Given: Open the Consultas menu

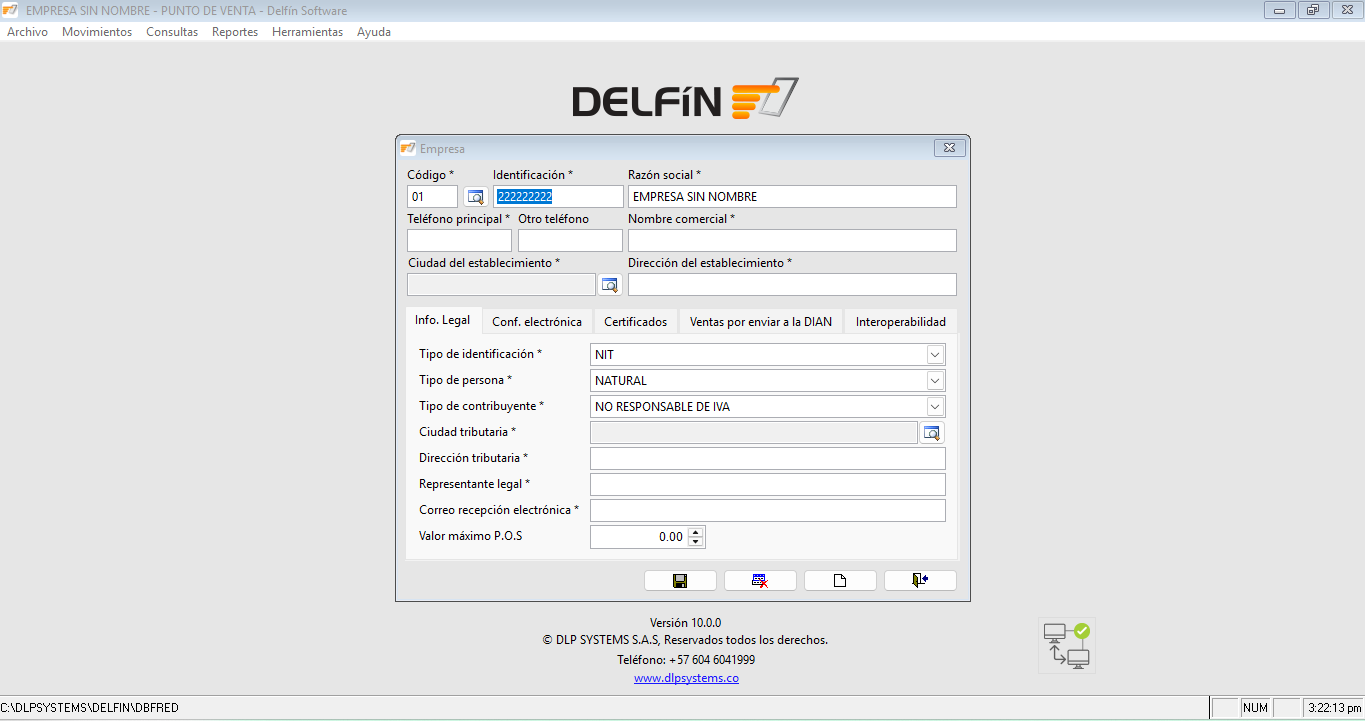Looking at the screenshot, I should coord(172,32).
